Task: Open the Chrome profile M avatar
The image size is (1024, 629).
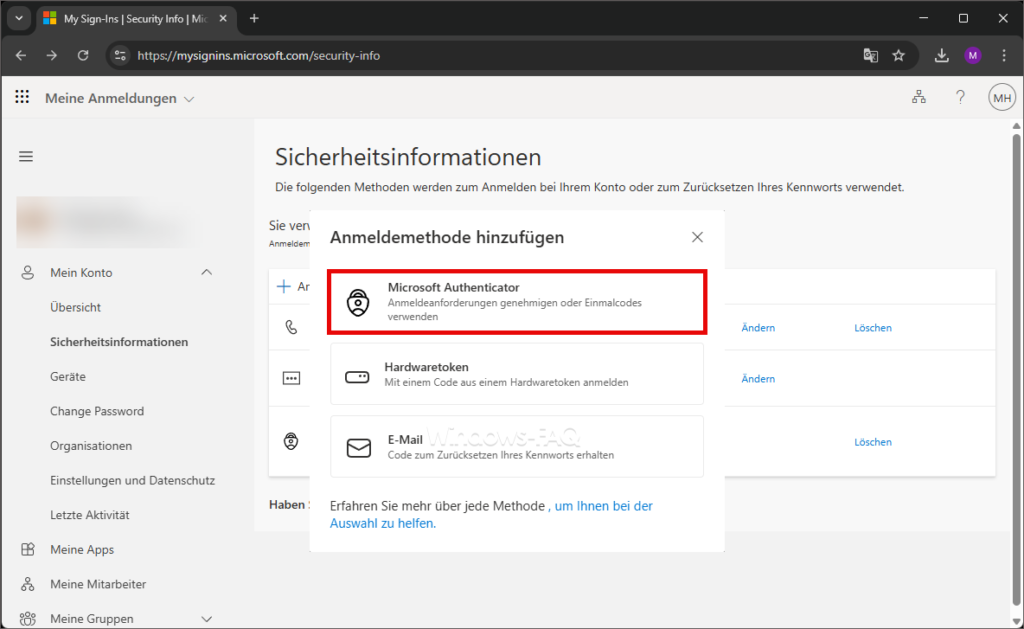Action: click(973, 56)
